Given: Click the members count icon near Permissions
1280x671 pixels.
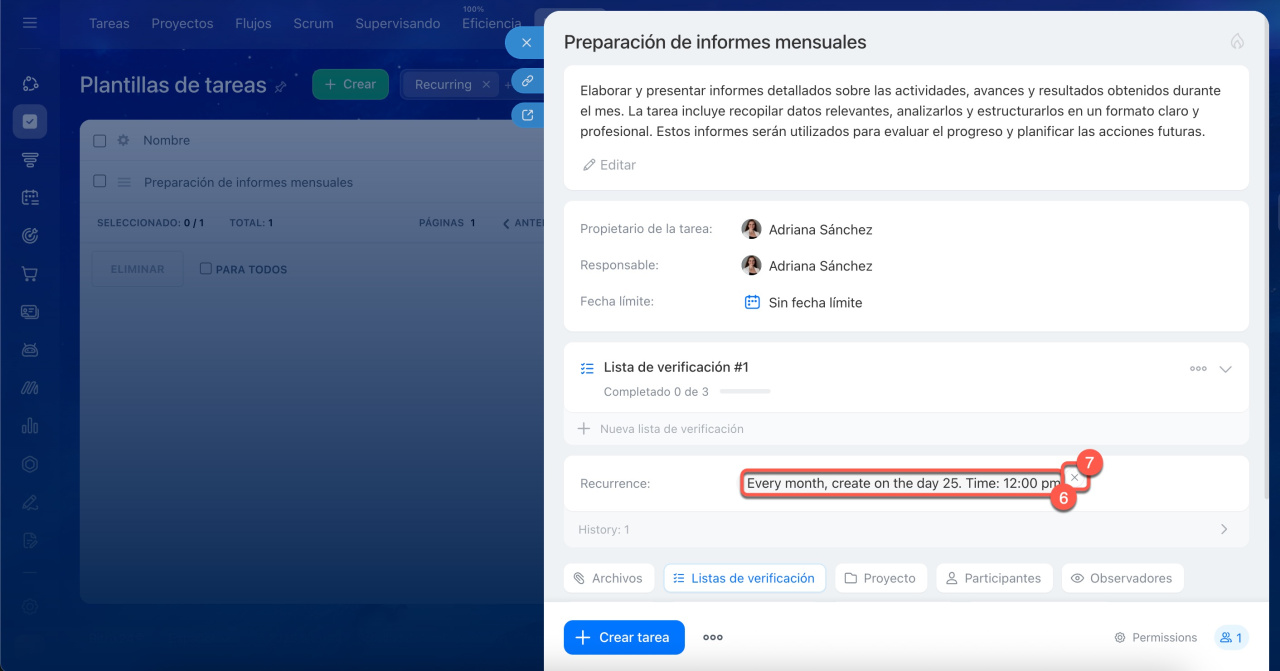Looking at the screenshot, I should point(1230,637).
